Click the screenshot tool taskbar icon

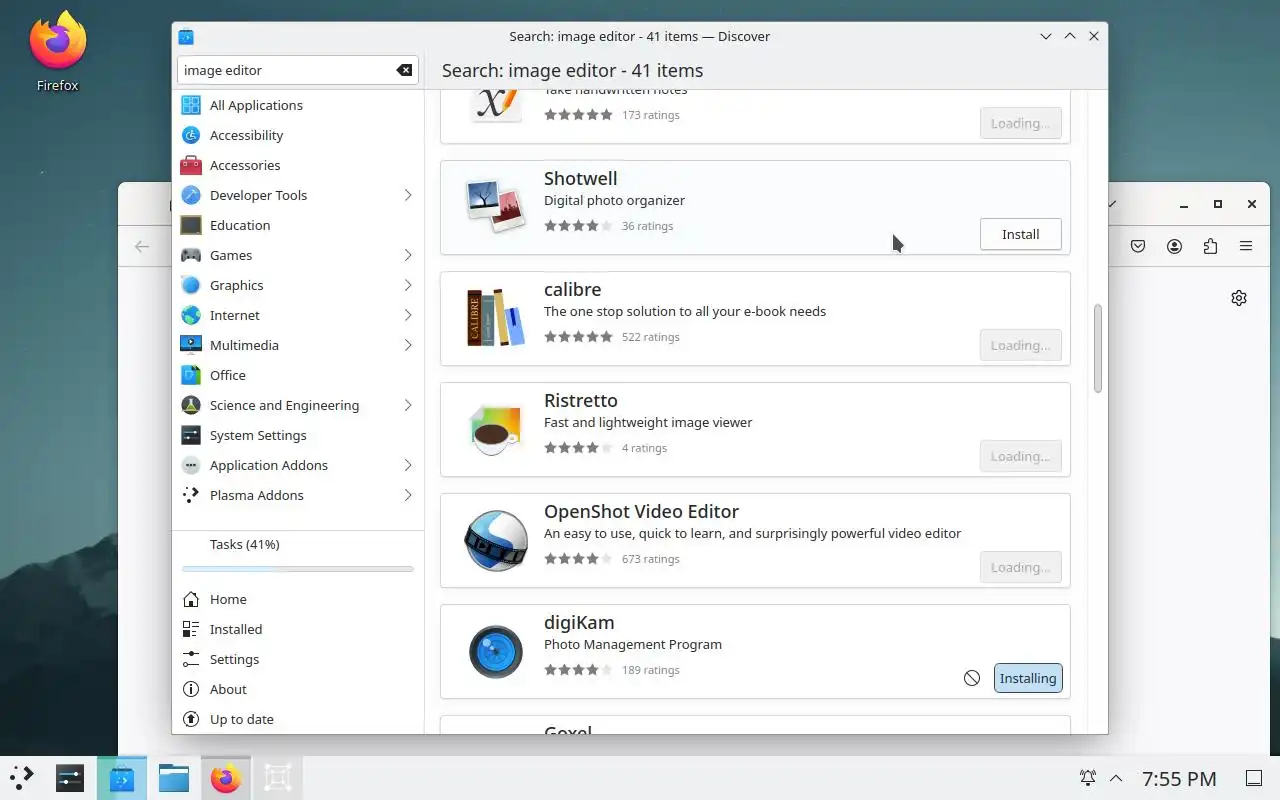point(278,777)
